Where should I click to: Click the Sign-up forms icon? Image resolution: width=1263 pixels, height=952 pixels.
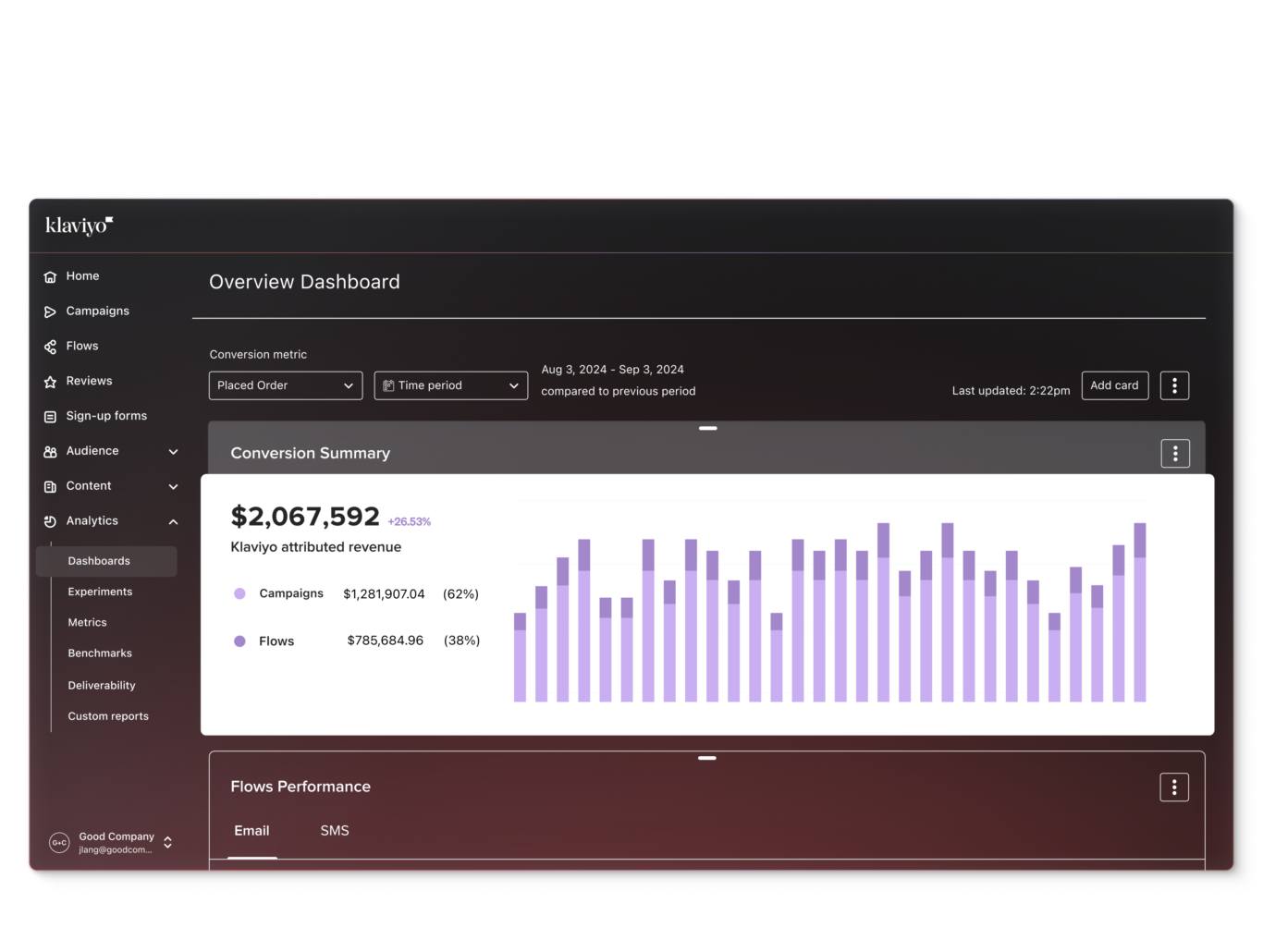(x=50, y=417)
